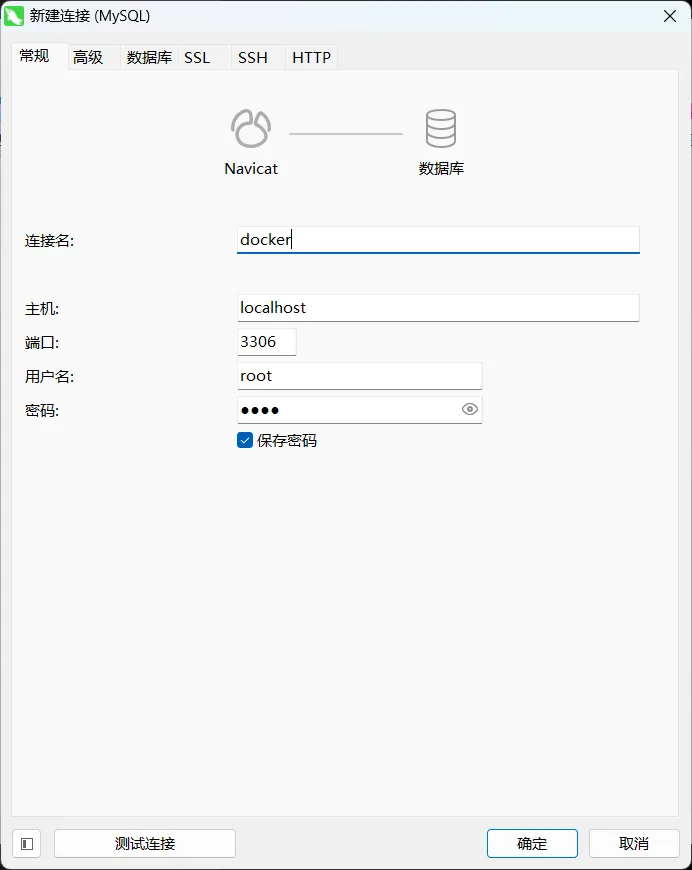The image size is (692, 870).
Task: Toggle the side panel icon at bottom left
Action: (x=27, y=843)
